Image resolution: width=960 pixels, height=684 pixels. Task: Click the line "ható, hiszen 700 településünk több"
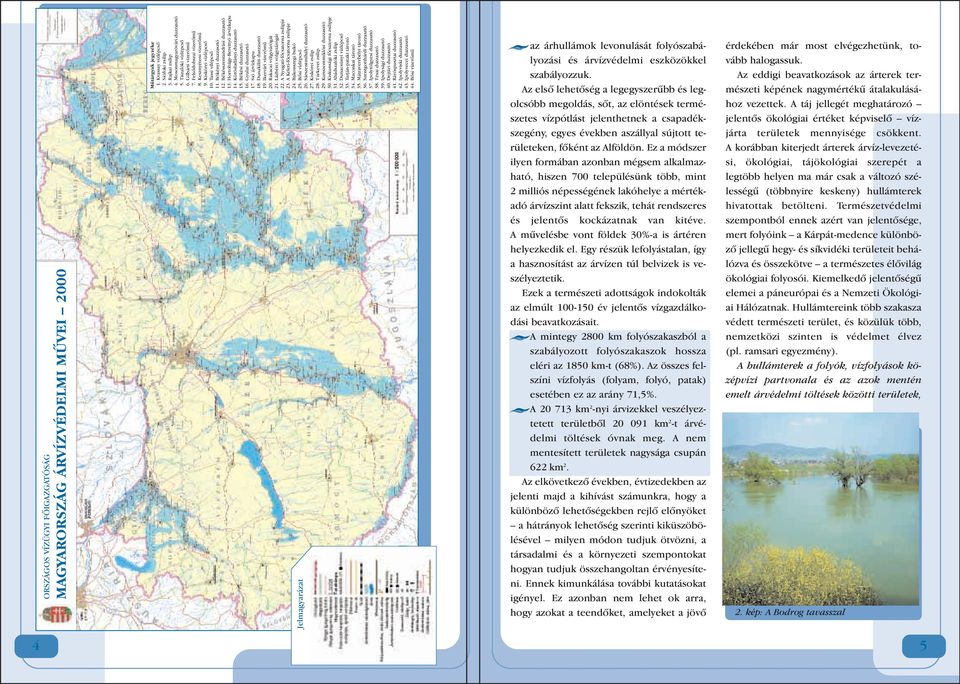click(608, 176)
